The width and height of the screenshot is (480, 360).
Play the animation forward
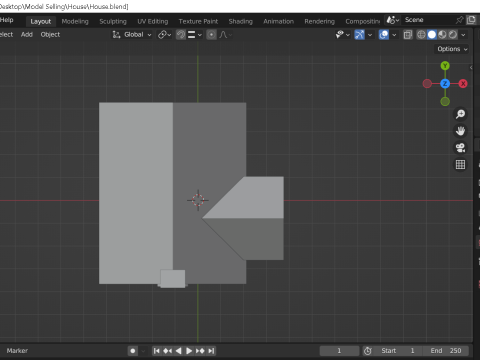point(189,351)
